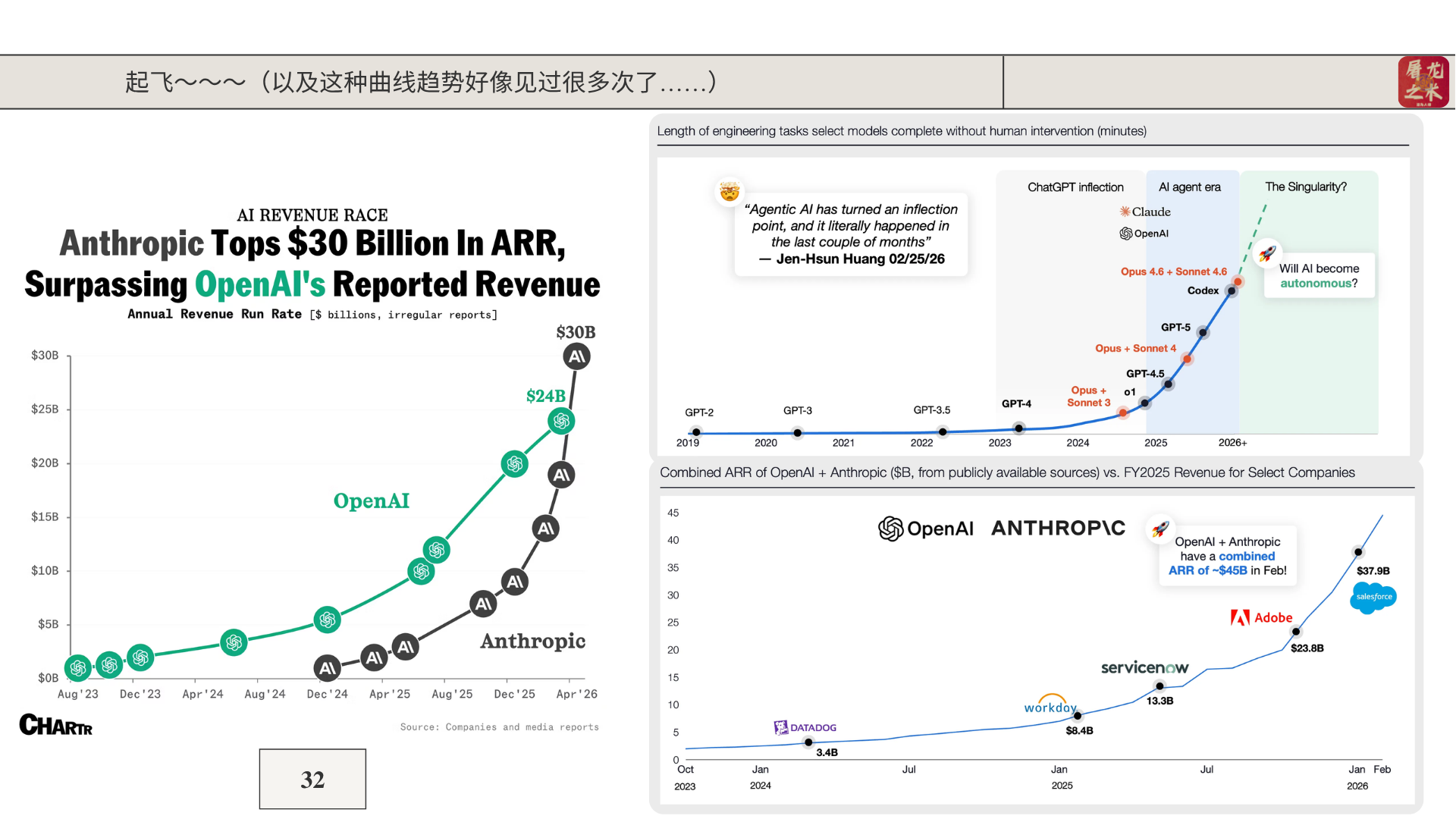Click the OpenAI logo in bottom chart header

coord(925,529)
